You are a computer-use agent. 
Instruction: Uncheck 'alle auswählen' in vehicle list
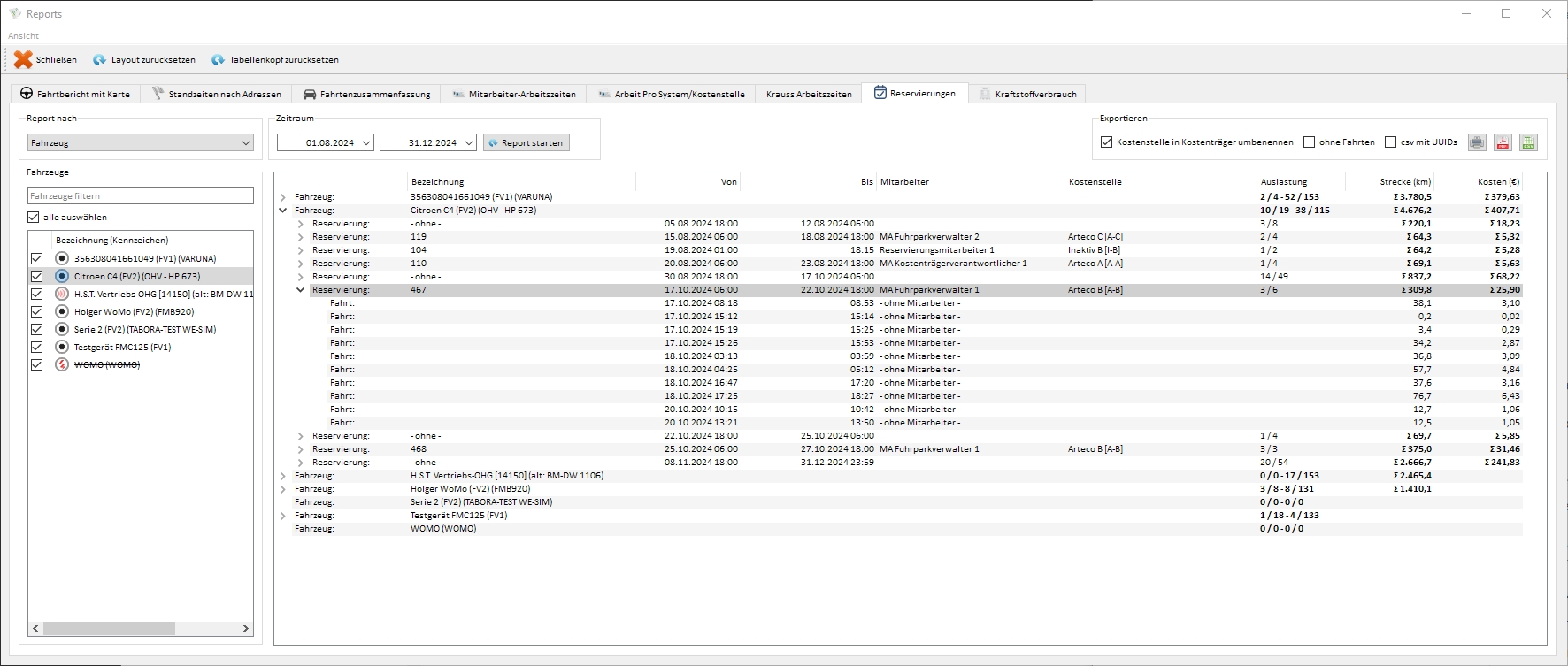[34, 218]
